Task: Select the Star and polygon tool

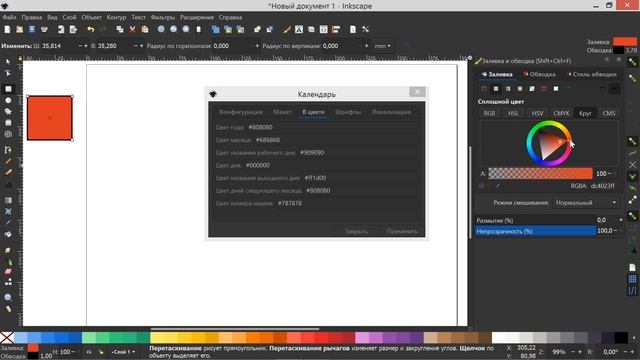Action: tap(8, 111)
